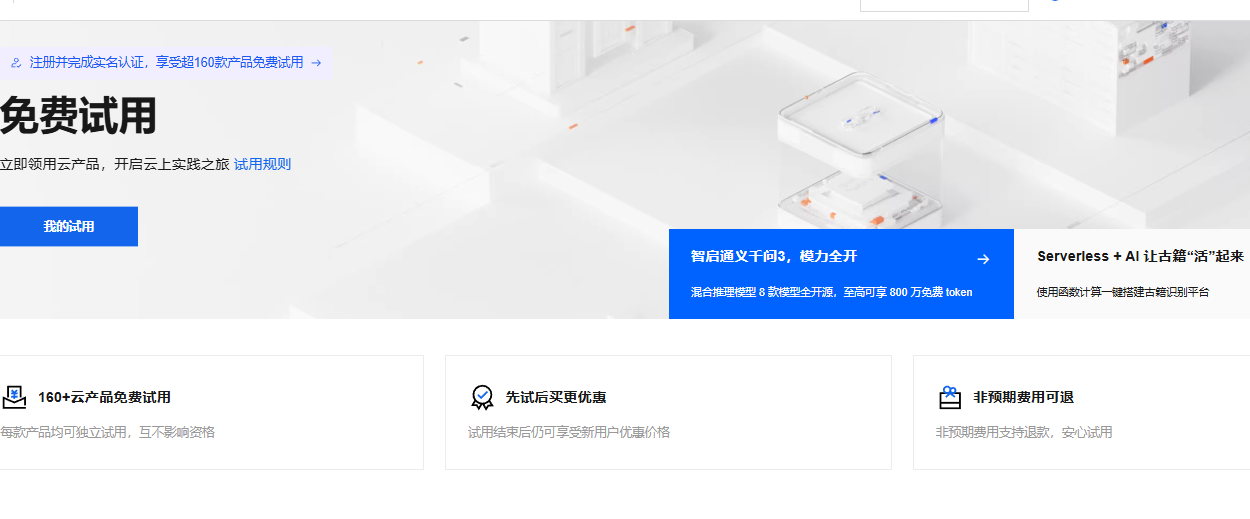Open the 注册并完成实名认证 promotion link
Image resolution: width=1250 pixels, height=519 pixels.
(166, 62)
